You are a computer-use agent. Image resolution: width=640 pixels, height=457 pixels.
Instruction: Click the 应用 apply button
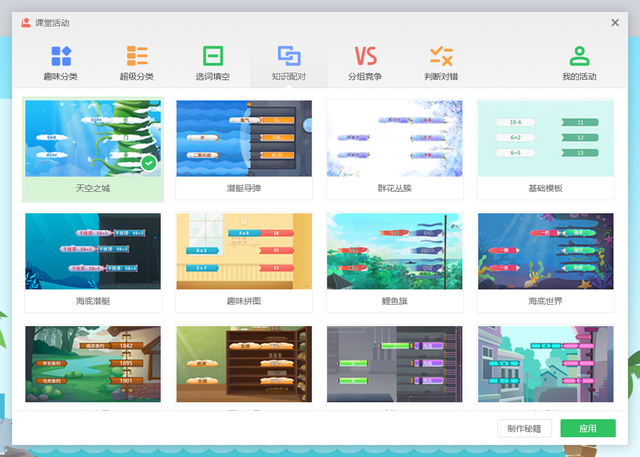pos(588,428)
